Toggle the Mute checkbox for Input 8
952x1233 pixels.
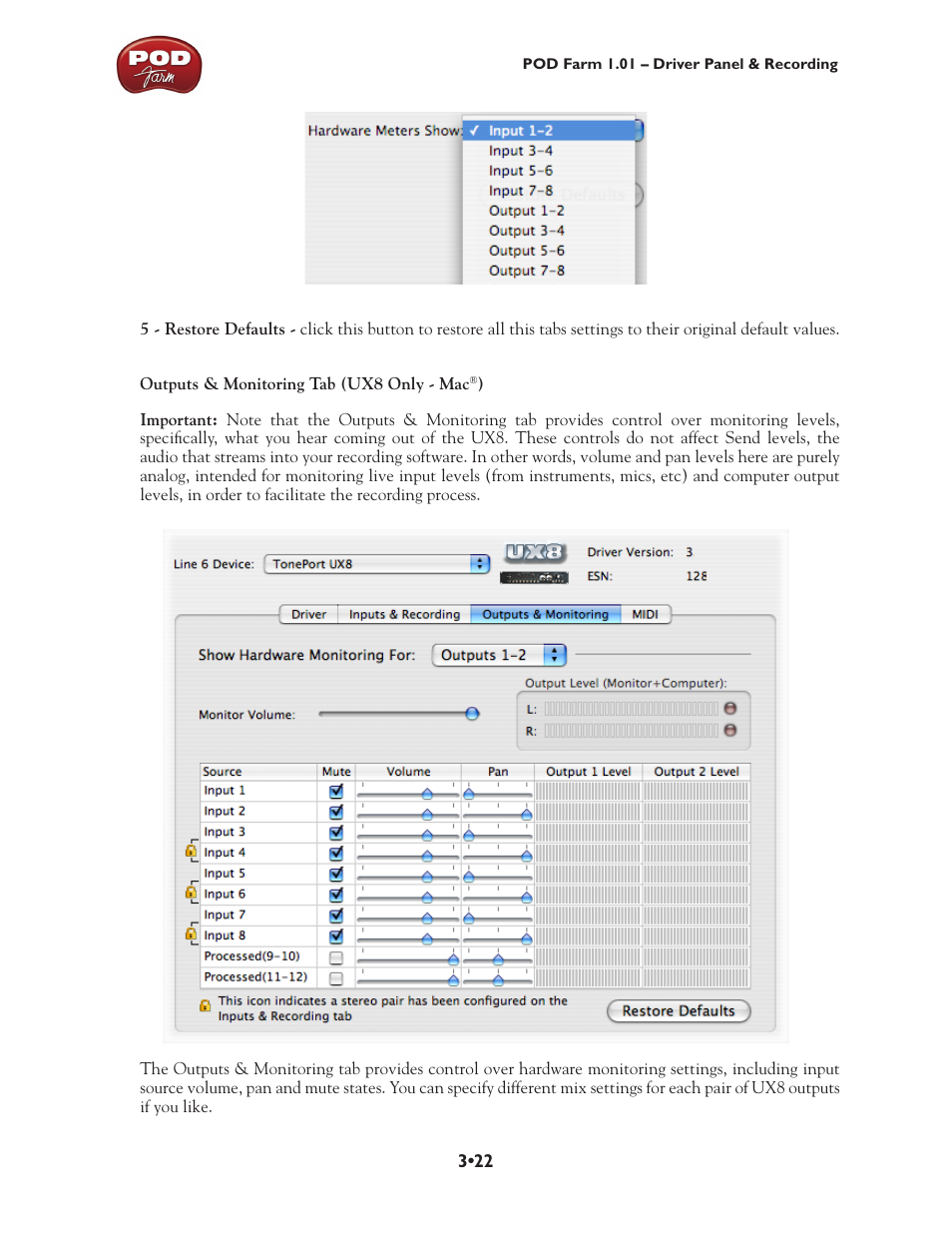(336, 936)
